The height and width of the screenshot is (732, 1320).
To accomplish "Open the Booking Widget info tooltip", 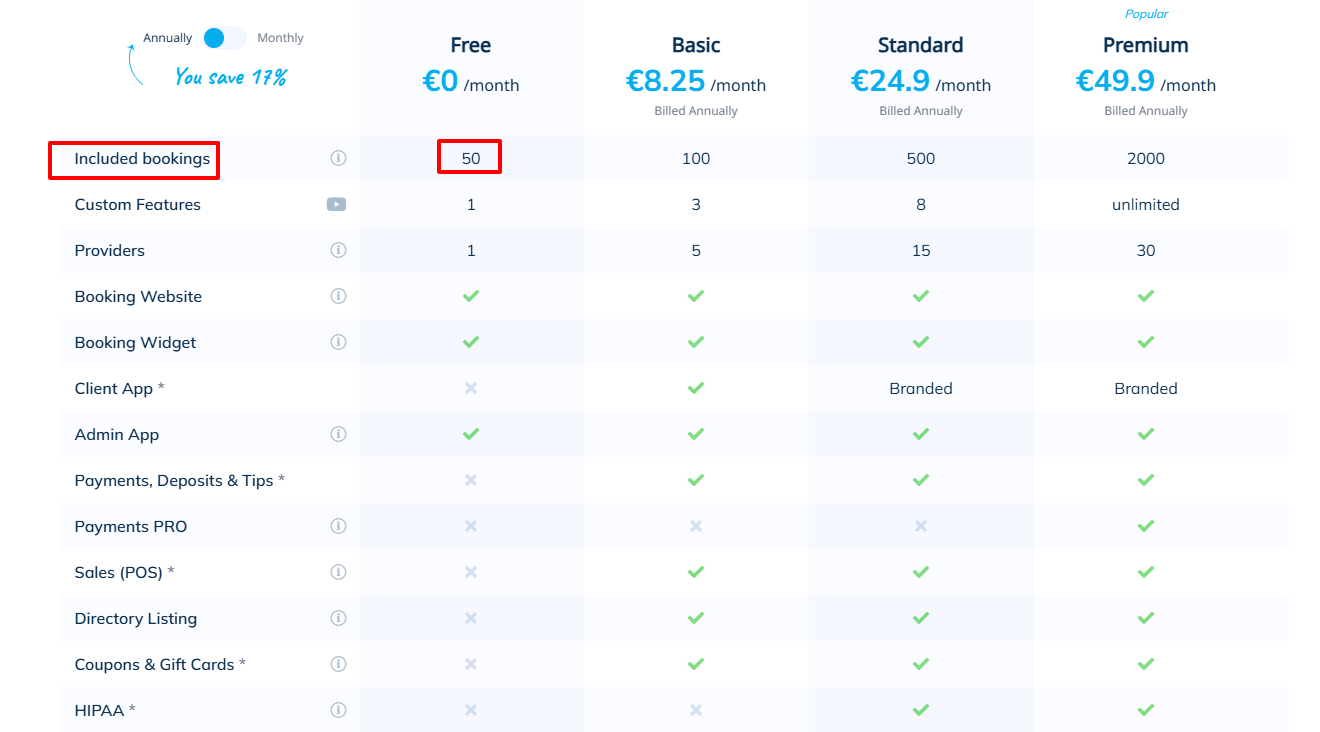I will (338, 341).
